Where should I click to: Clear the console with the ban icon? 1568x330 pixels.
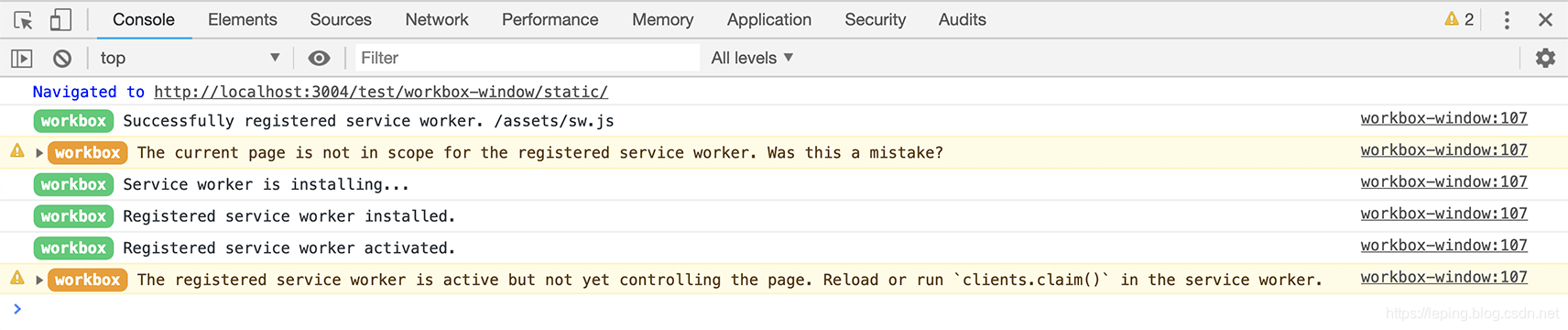point(62,58)
